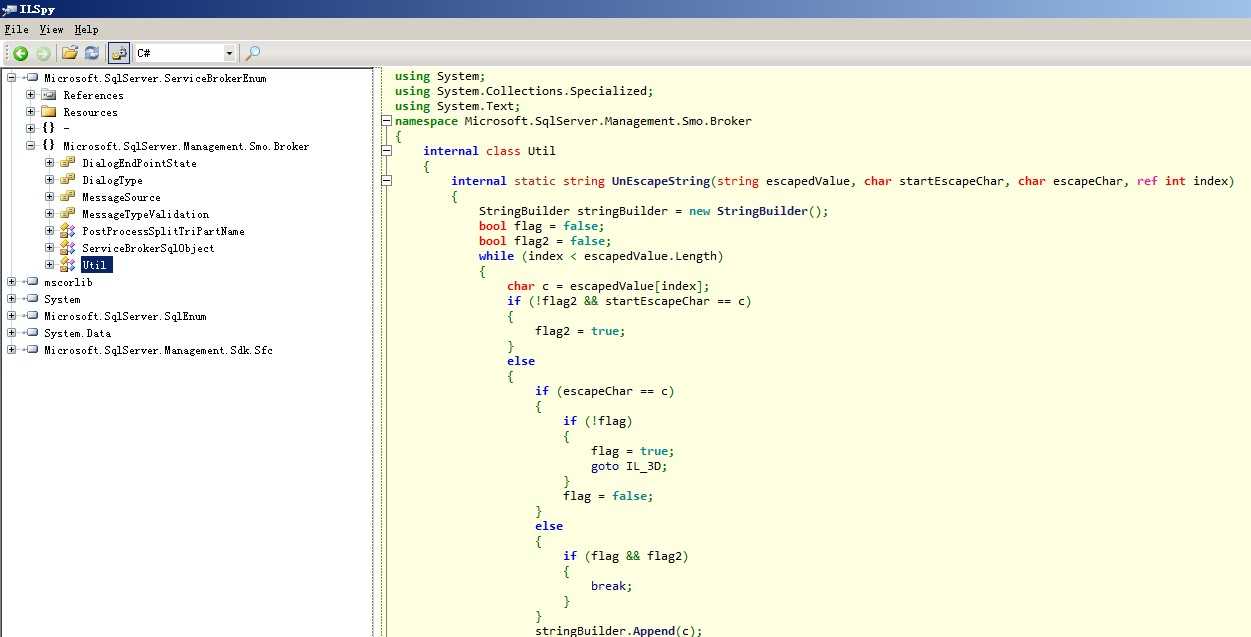Screen dimensions: 1251x637
Task: Click the Microsoft.SqlServer.SqlEnum assembly icon
Action: [30, 316]
